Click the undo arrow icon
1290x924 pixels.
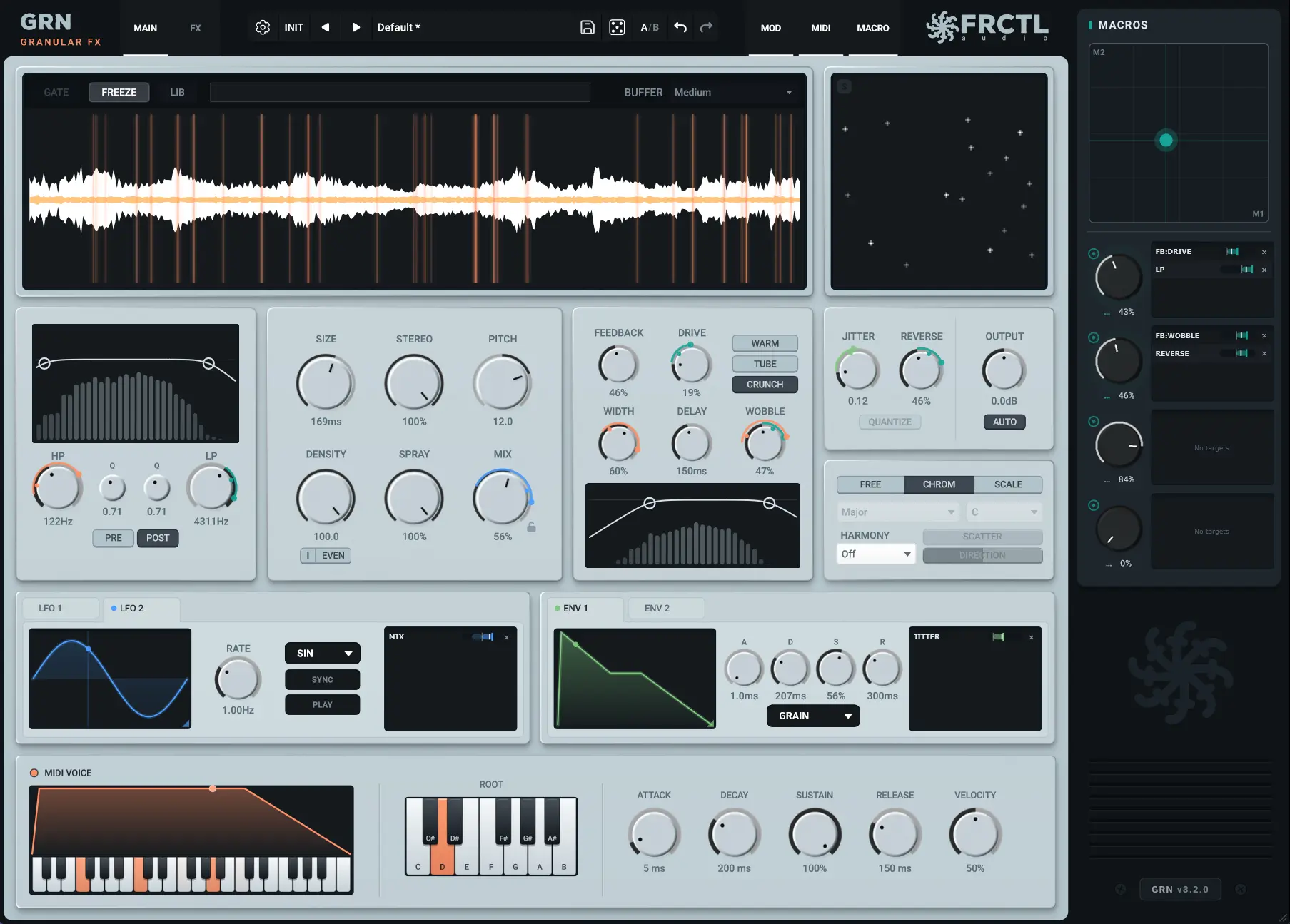[680, 27]
